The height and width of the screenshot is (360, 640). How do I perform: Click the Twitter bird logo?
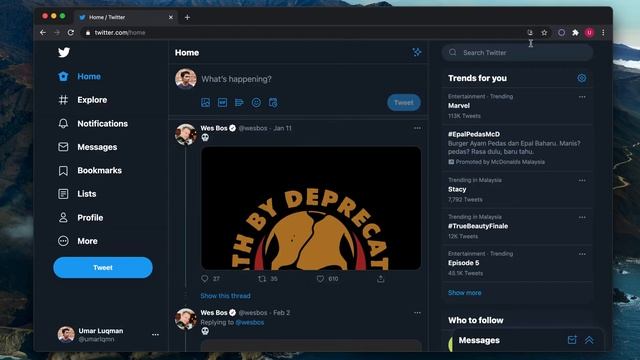click(64, 52)
